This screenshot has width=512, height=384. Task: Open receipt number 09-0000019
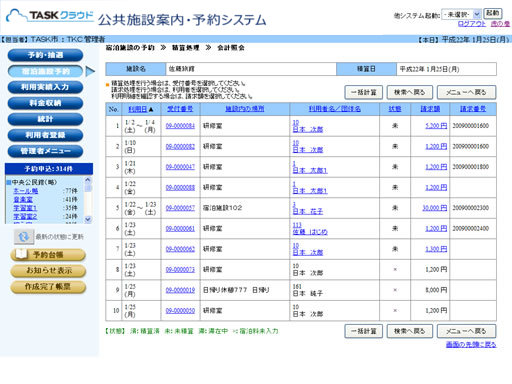tap(180, 290)
